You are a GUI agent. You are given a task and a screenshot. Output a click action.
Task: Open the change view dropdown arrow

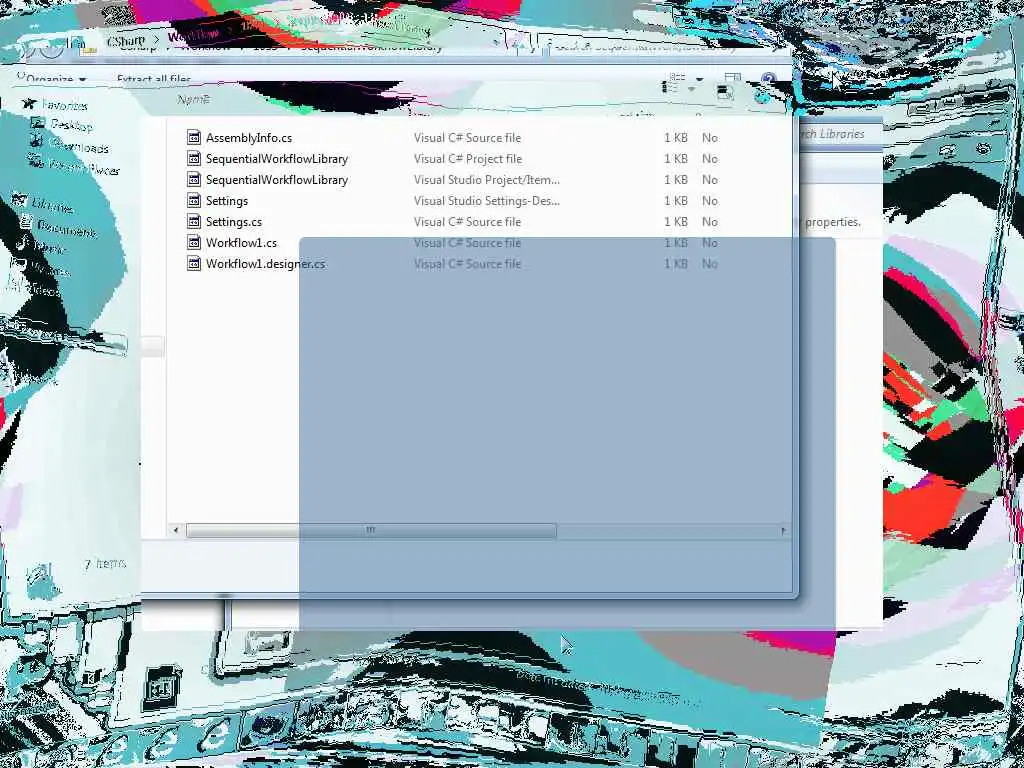699,80
